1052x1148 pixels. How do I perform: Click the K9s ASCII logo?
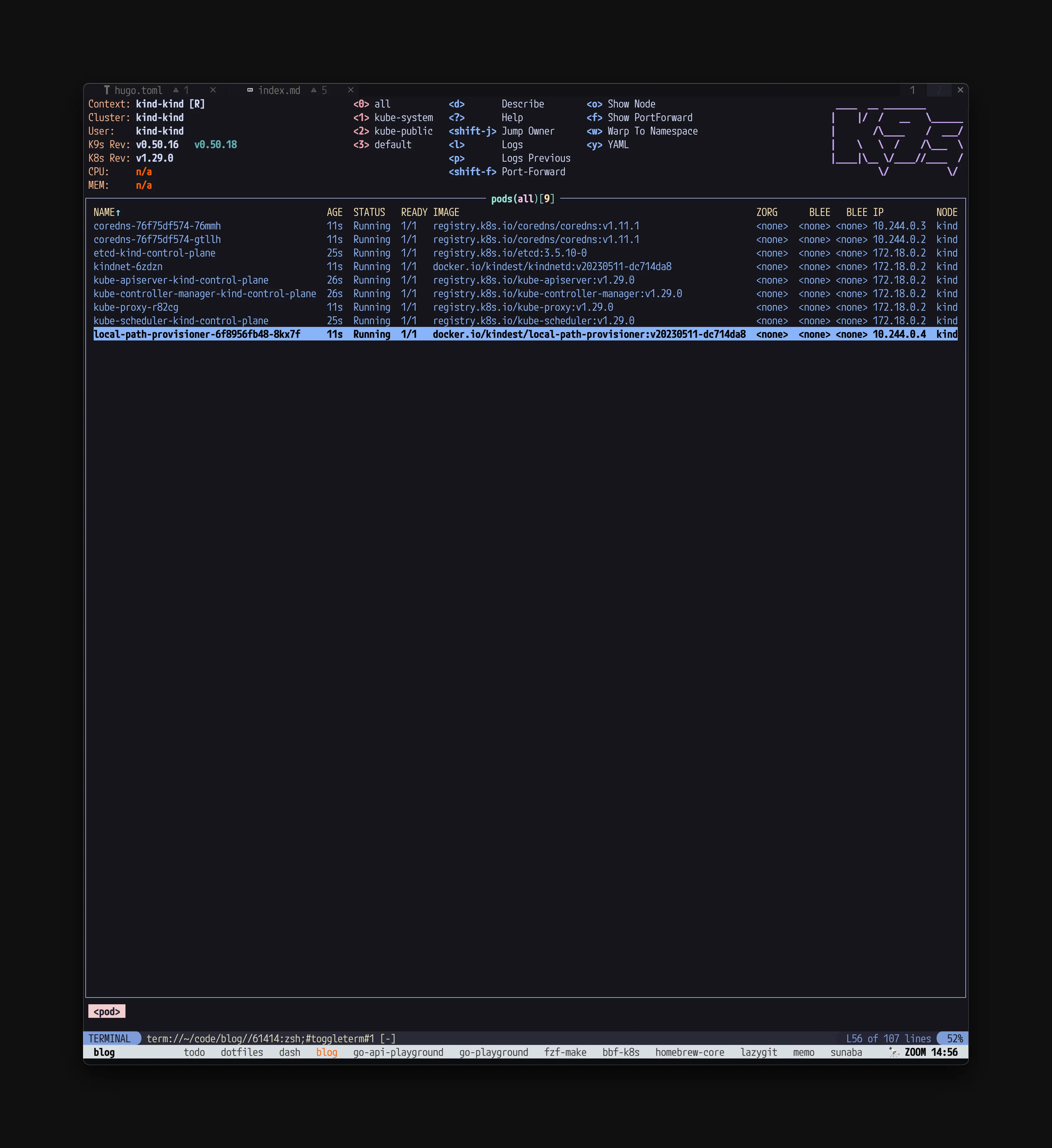(898, 139)
